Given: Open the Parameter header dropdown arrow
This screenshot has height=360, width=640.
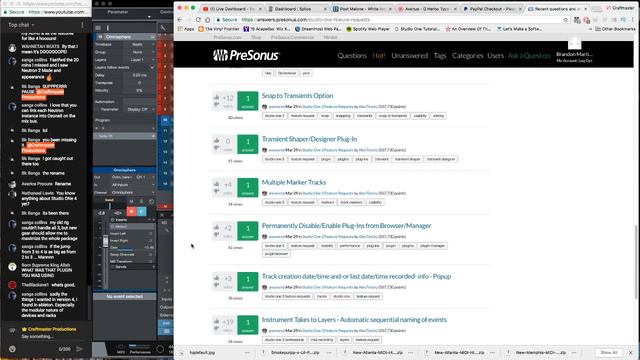Looking at the screenshot, I should coord(149,17).
